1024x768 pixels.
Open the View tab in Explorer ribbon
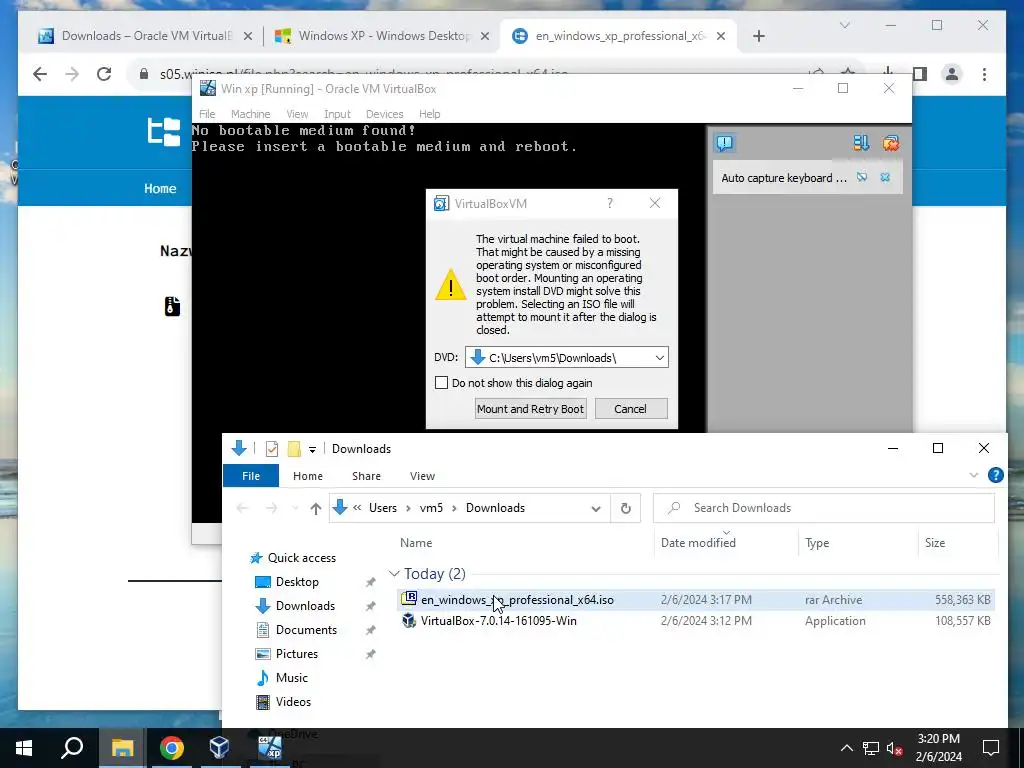pos(422,476)
